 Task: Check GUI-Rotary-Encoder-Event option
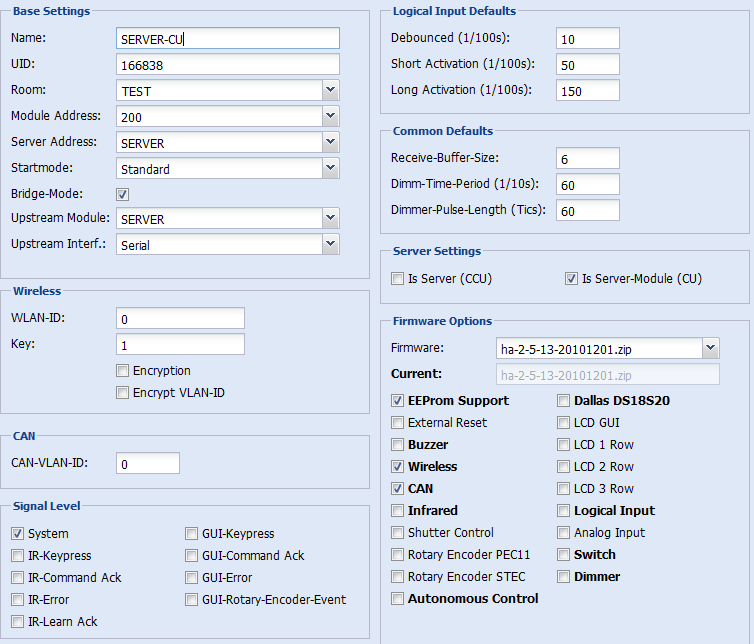[191, 599]
